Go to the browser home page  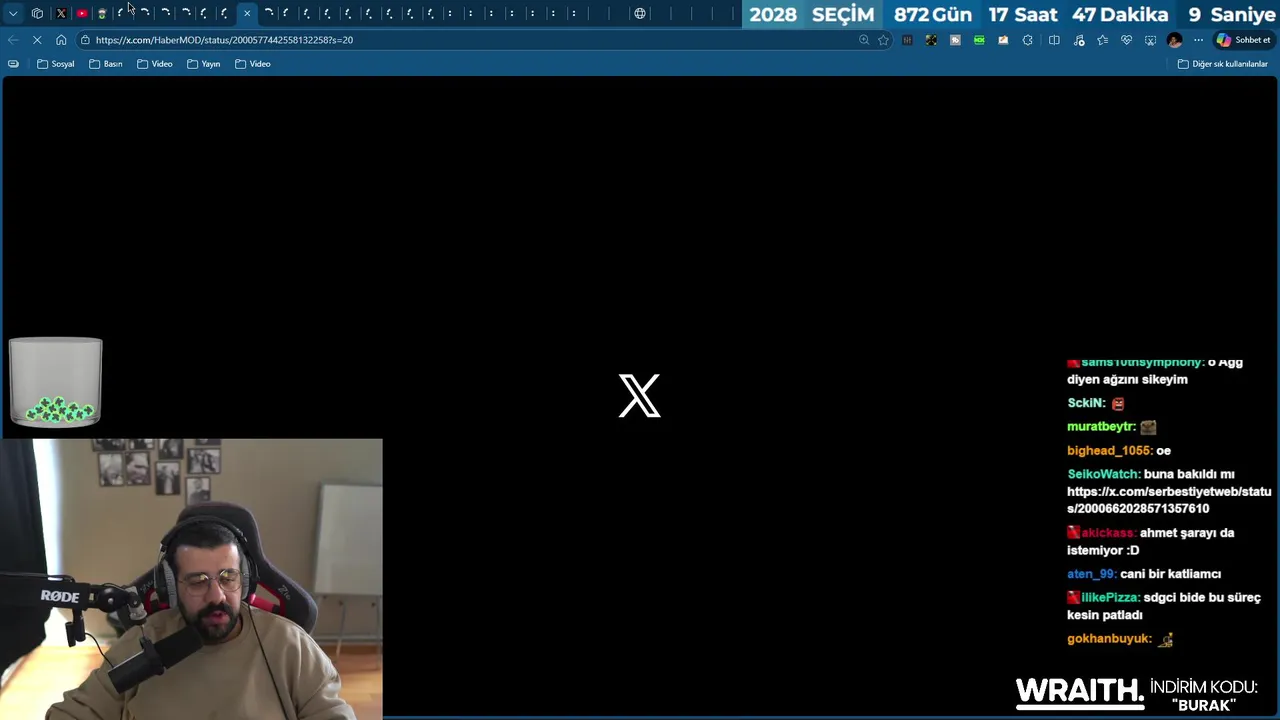coord(61,40)
